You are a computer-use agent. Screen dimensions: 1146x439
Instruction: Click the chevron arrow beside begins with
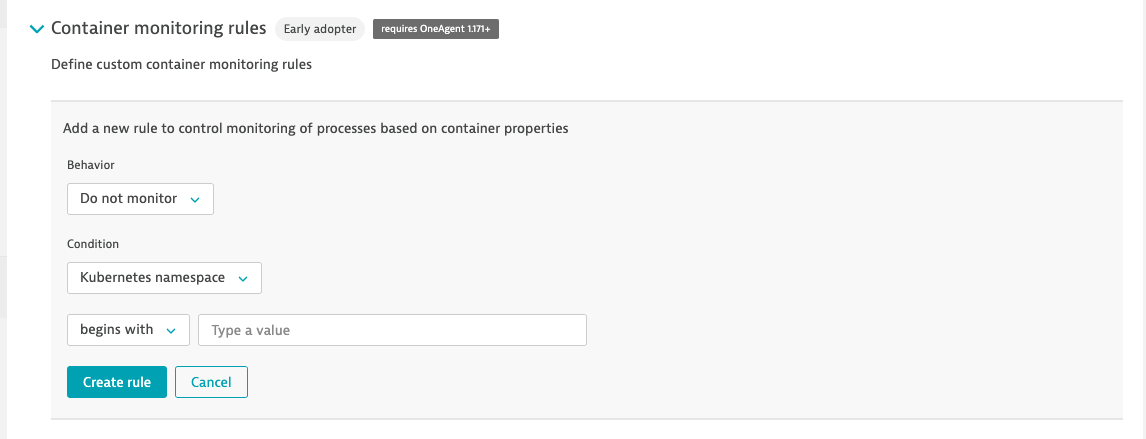[x=171, y=331]
